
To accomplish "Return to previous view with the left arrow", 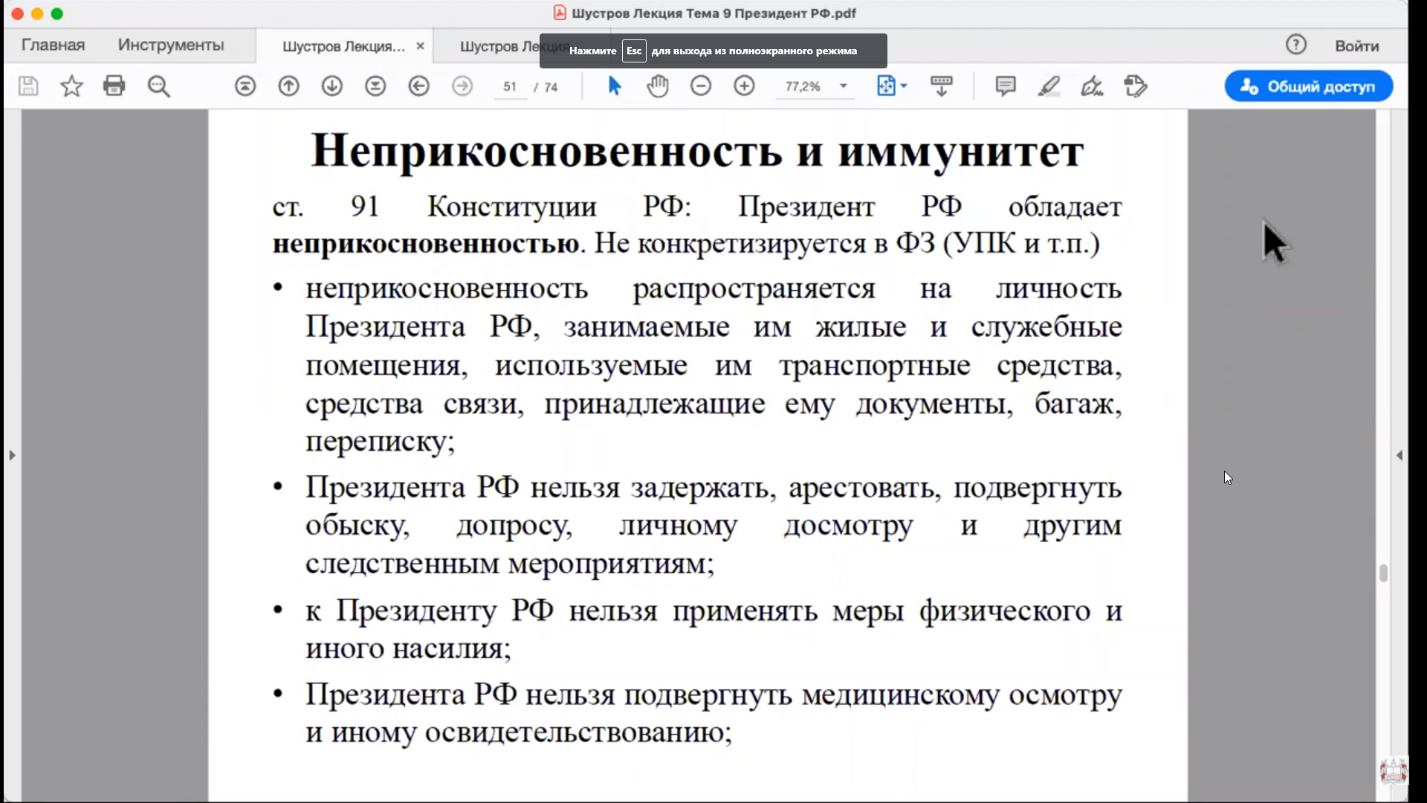I will (x=419, y=86).
